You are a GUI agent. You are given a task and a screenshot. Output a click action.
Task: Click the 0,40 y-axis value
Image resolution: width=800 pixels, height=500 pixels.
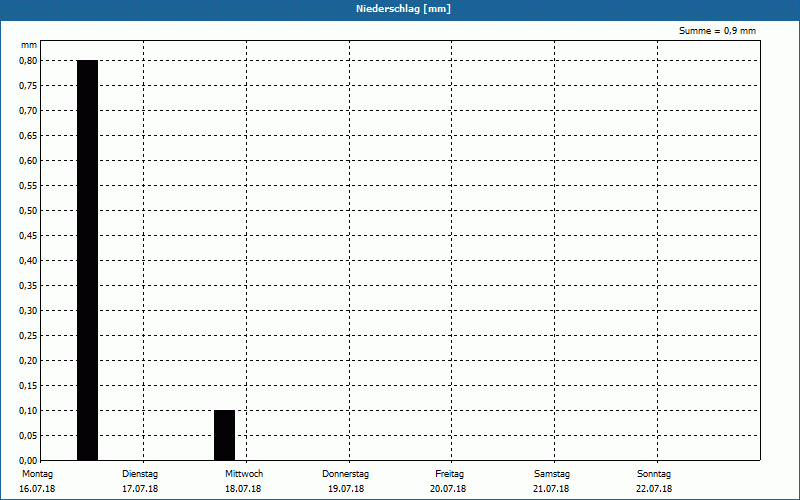[x=28, y=261]
